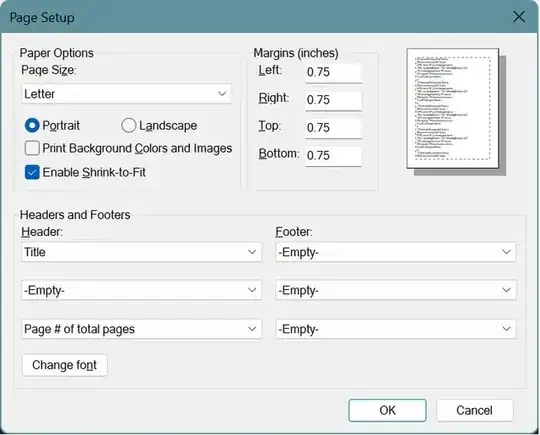Click the Page Size: label

pyautogui.click(x=49, y=70)
